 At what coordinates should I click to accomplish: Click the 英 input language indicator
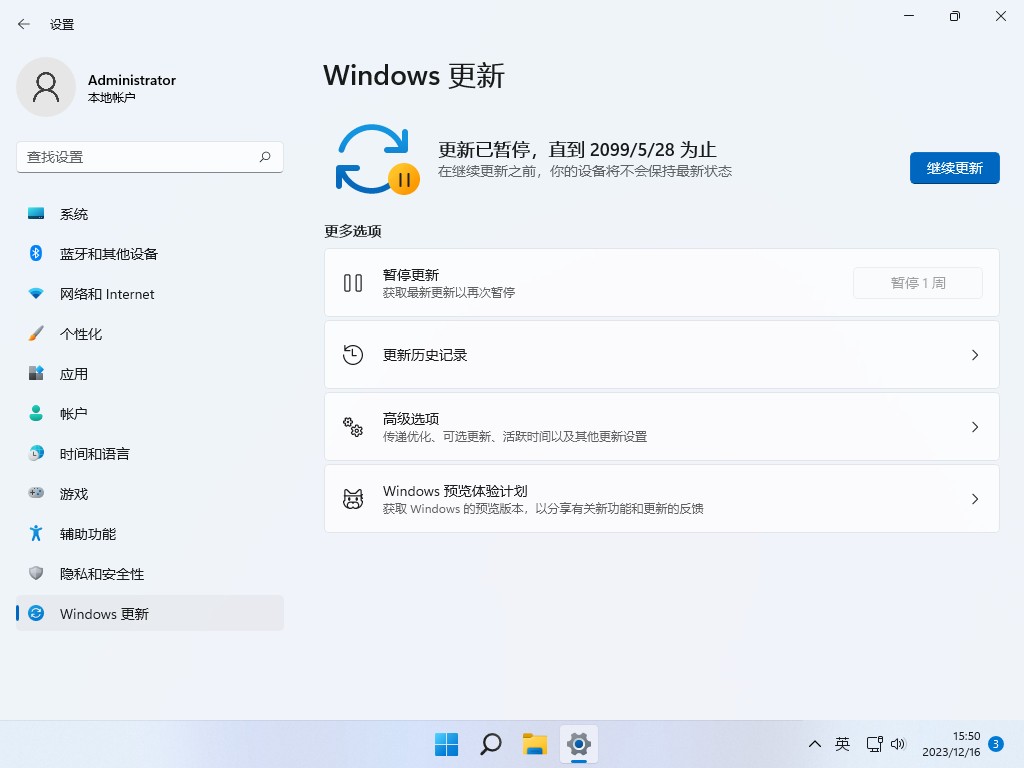(842, 744)
